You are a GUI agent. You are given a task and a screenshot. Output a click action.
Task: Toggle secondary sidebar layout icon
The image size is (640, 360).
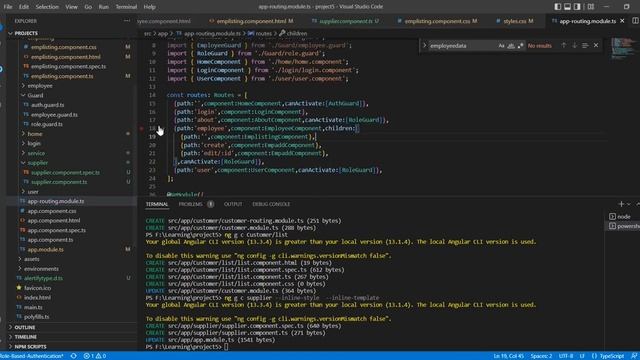pyautogui.click(x=577, y=7)
